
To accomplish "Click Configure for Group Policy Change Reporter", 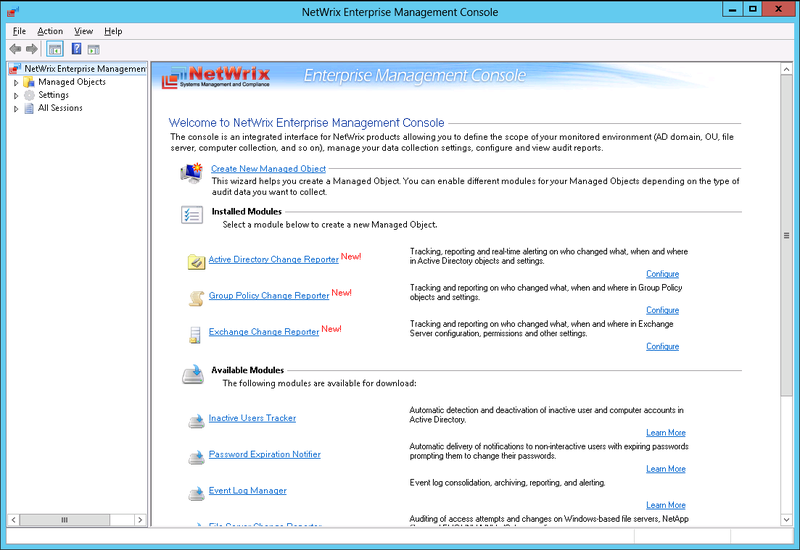I will (x=662, y=310).
